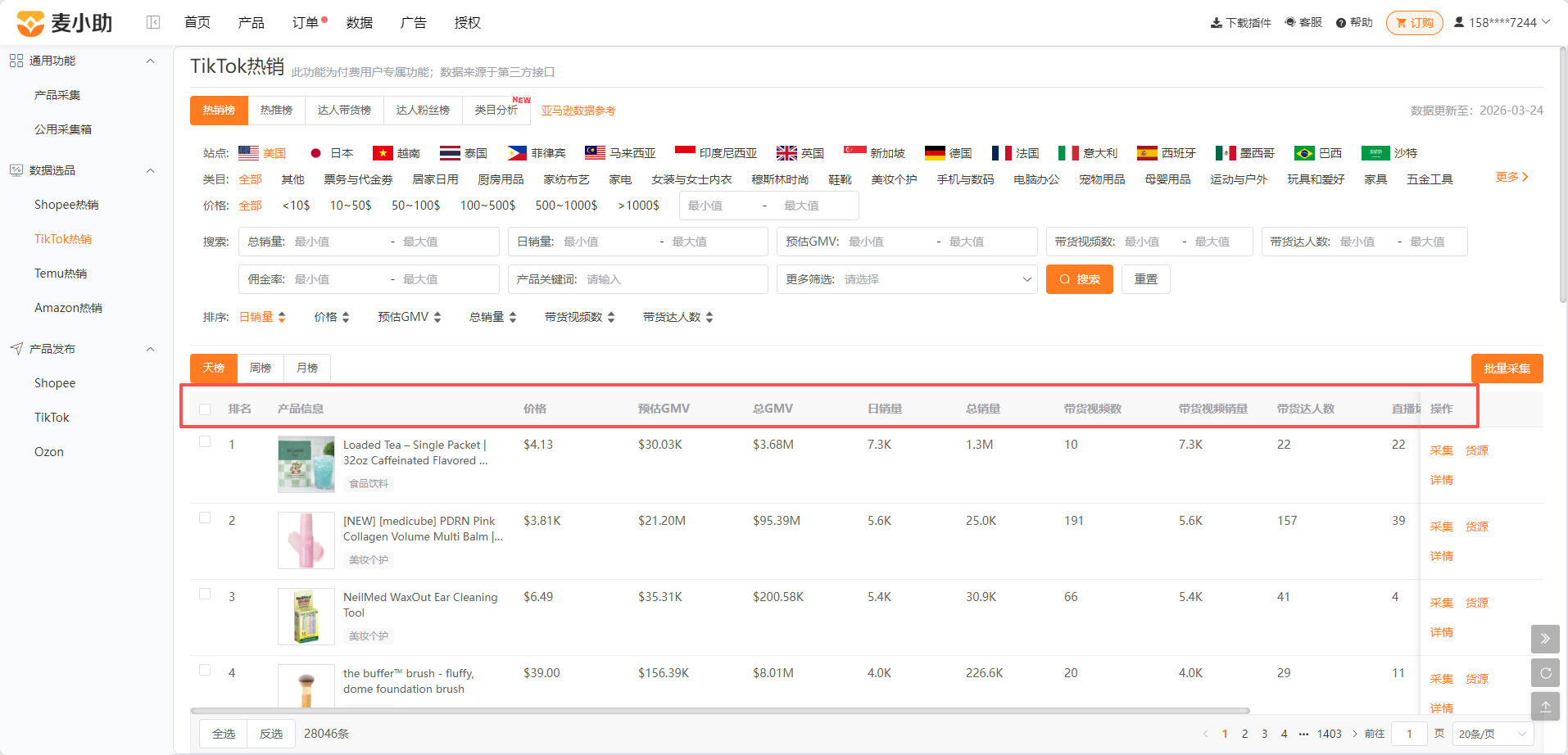Toggle the table header select-all checkbox
This screenshot has height=755, width=1568.
click(205, 409)
